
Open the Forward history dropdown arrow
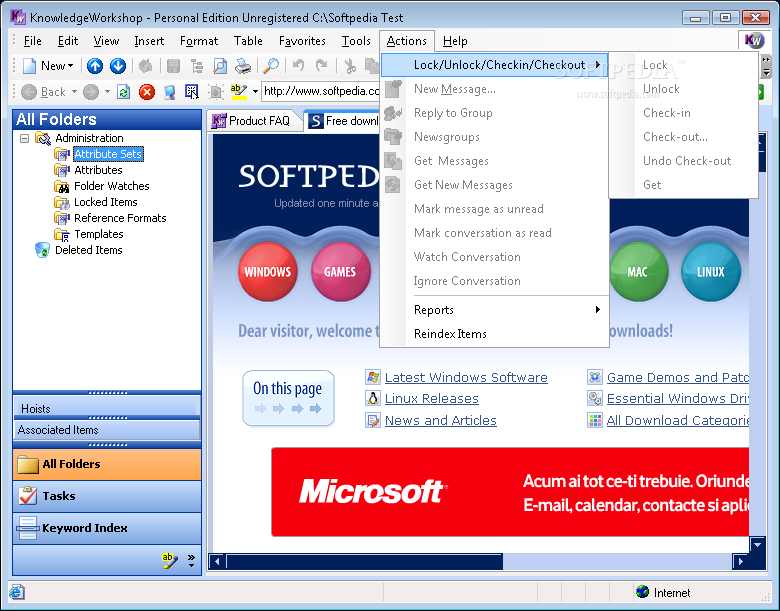coord(107,92)
